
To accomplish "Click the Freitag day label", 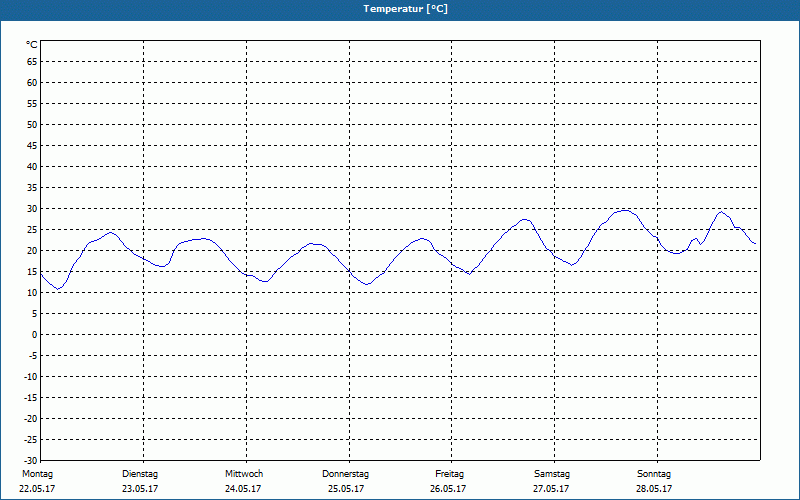I will point(449,474).
